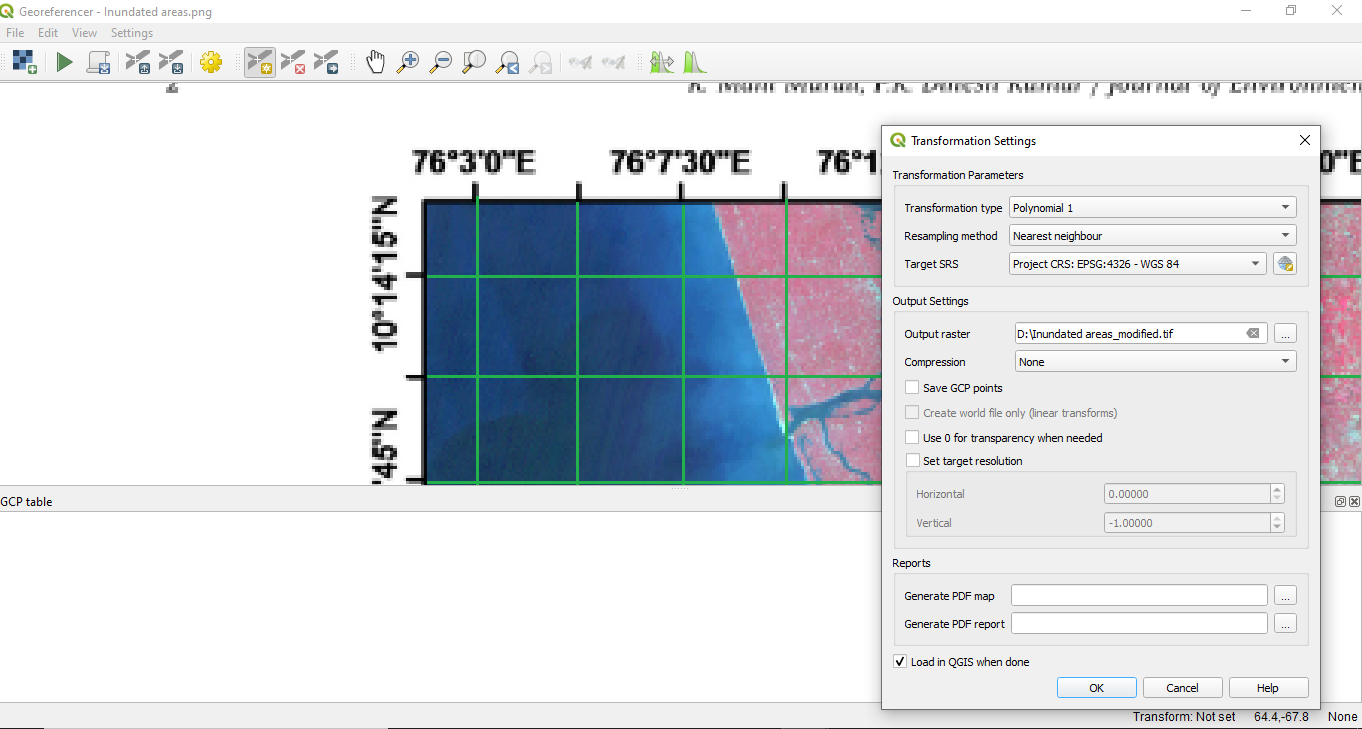The image size is (1362, 729).
Task: Apply full histogram stretch
Action: [695, 61]
